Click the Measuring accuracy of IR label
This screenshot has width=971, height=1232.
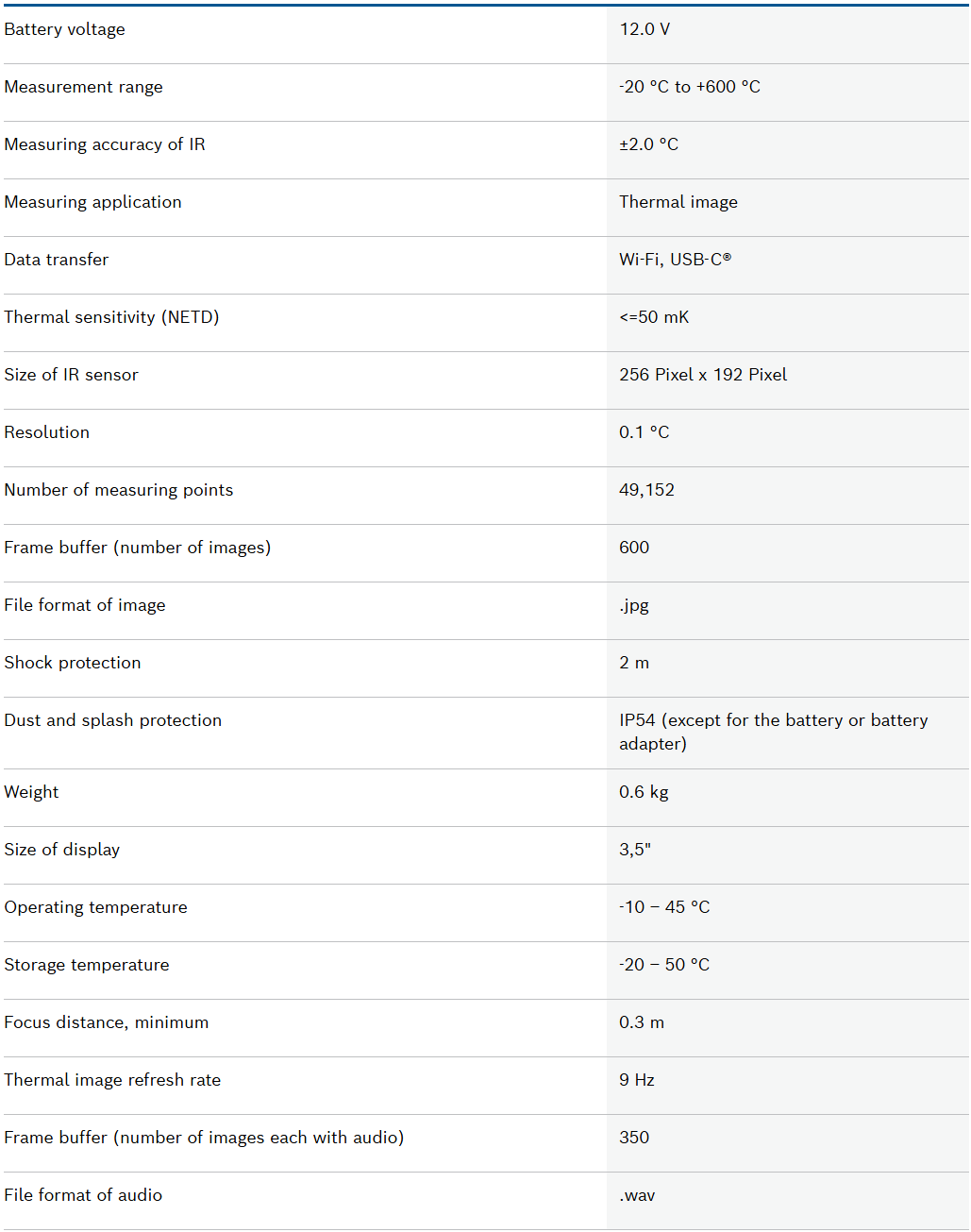pos(105,144)
